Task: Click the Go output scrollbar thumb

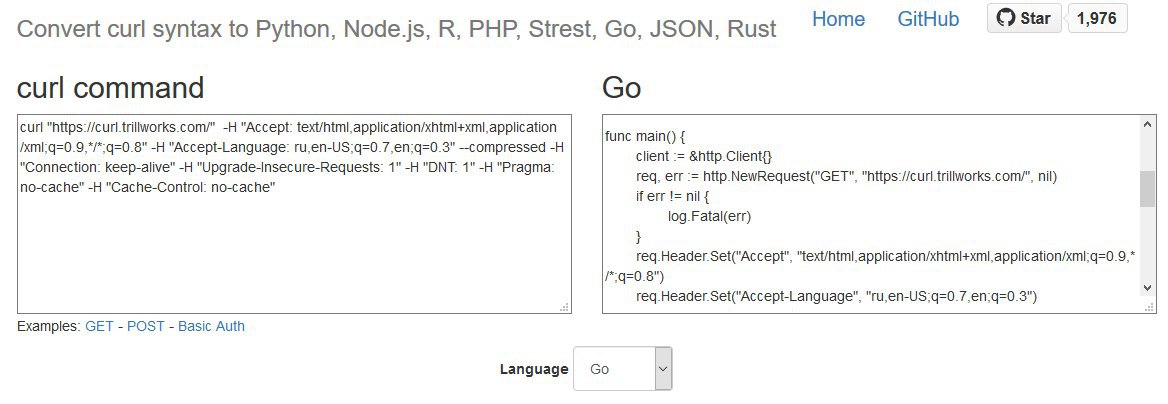Action: pos(1148,189)
